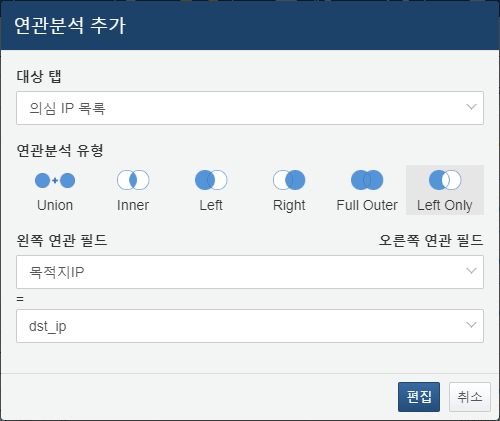Choose the Full Outer join icon
Viewport: 500px width, 421px height.
[367, 180]
